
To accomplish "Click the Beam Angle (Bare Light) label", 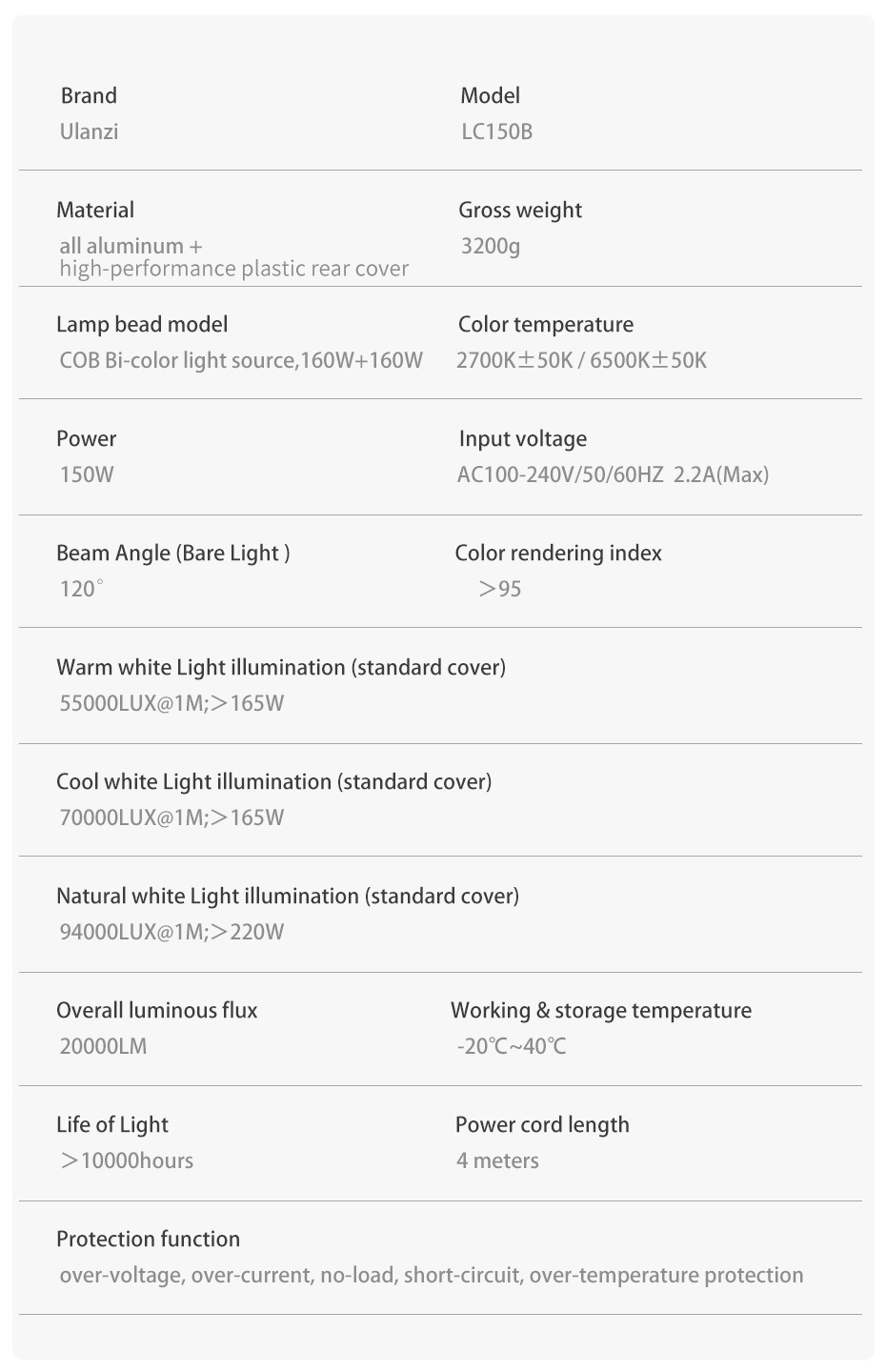I will (x=173, y=553).
